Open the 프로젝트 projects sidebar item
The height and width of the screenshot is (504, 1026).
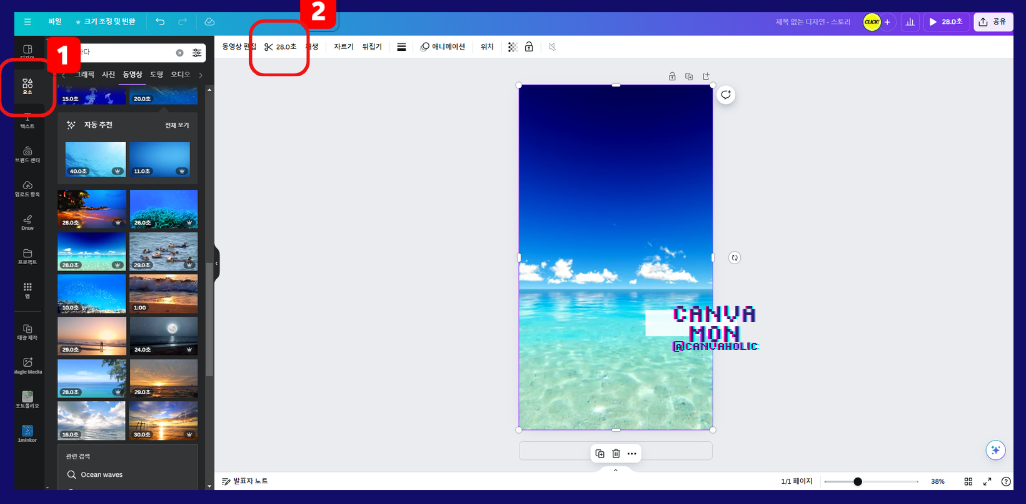click(x=27, y=257)
